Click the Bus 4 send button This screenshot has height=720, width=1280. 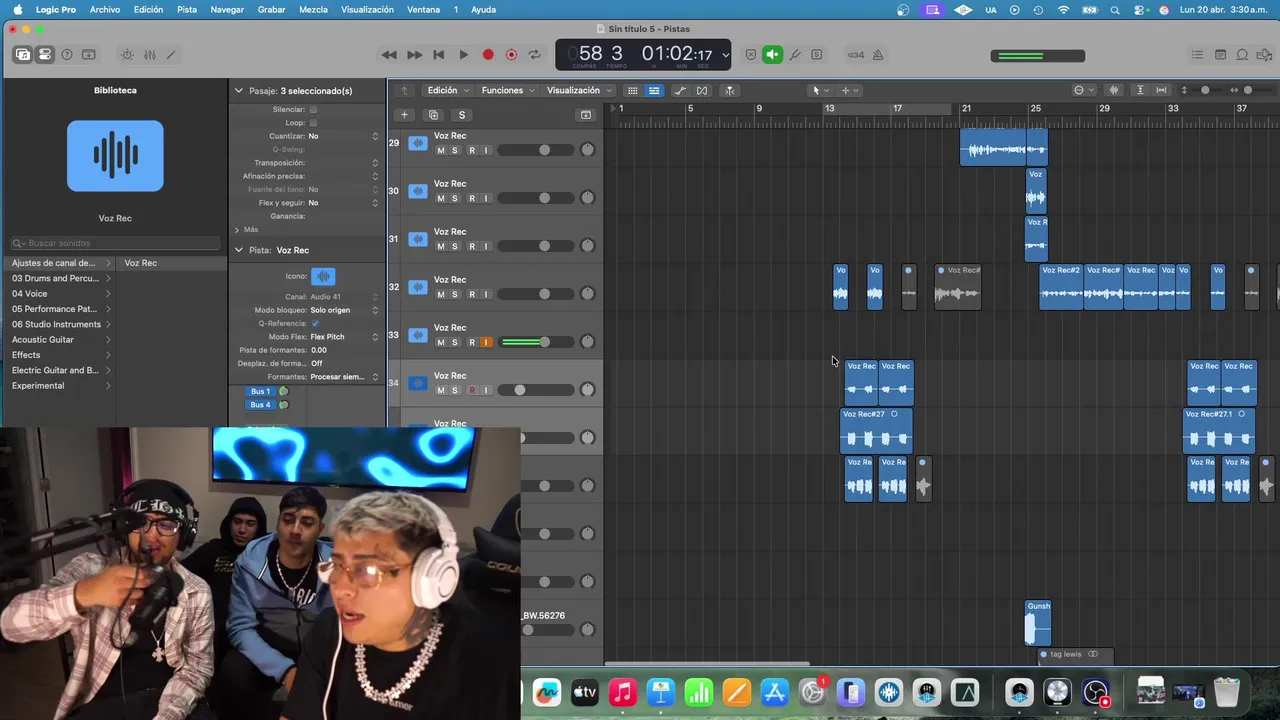[x=261, y=405]
